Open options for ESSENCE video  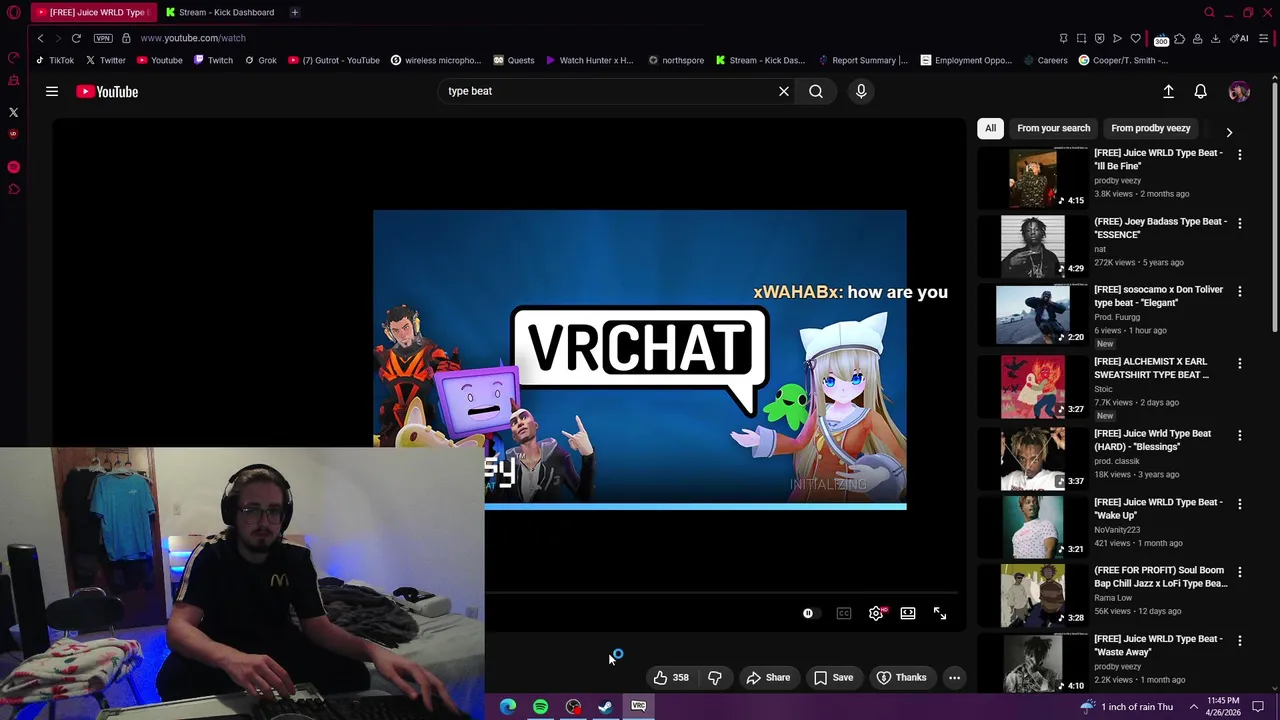pos(1240,223)
